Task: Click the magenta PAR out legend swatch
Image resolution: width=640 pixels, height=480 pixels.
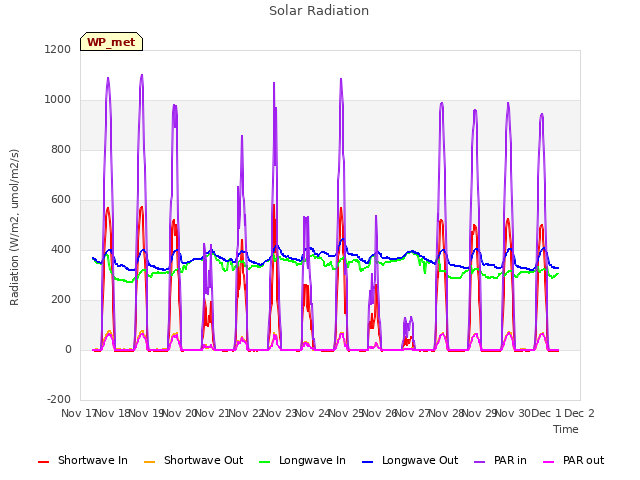Action: [549, 462]
